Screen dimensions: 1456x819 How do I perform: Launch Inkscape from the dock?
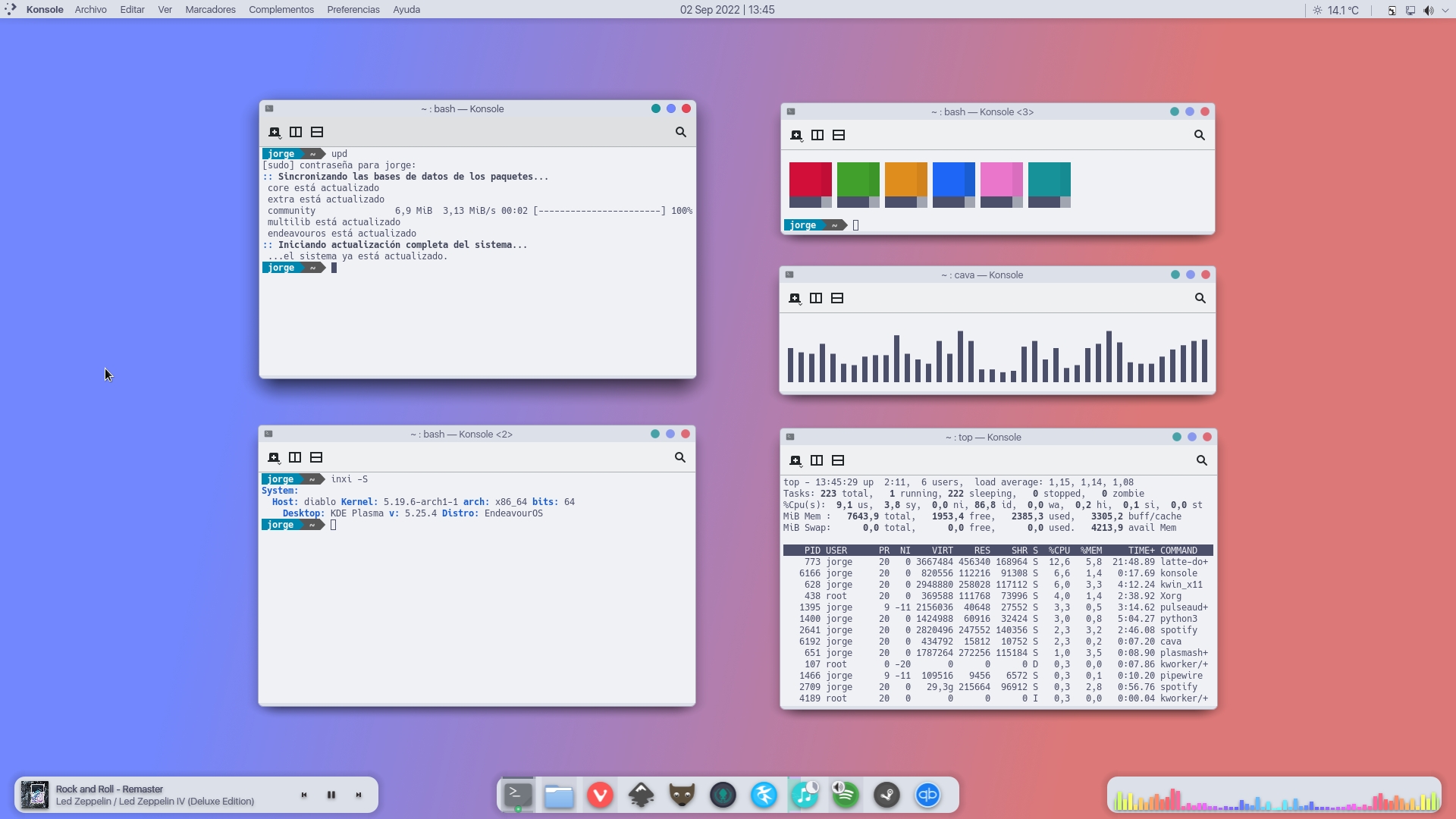point(641,795)
